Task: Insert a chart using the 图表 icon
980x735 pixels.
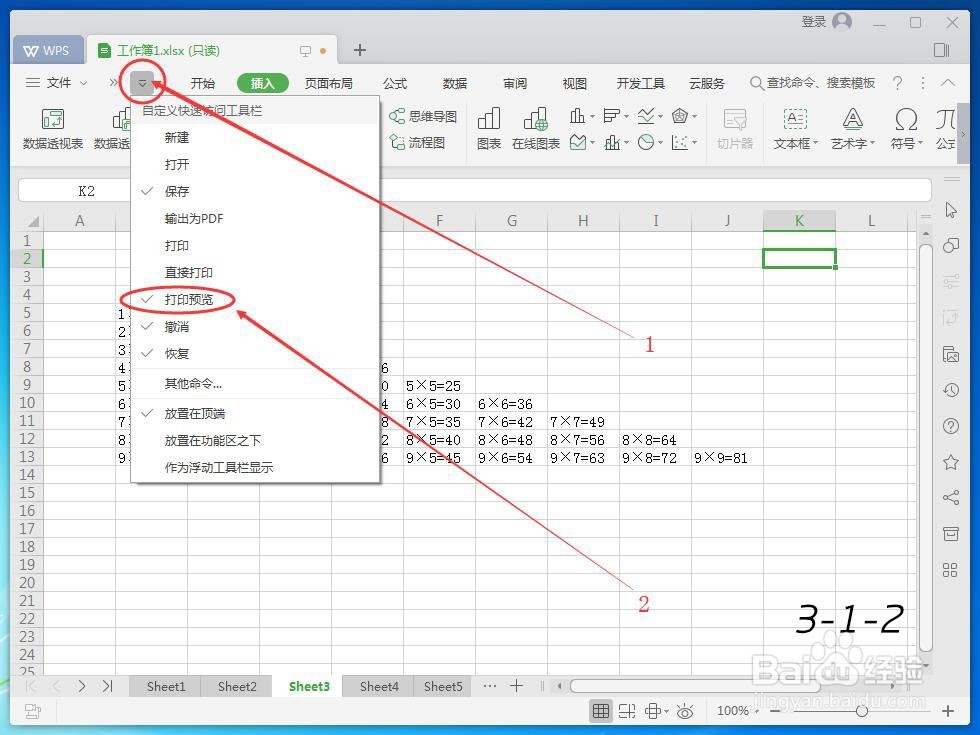Action: click(488, 130)
